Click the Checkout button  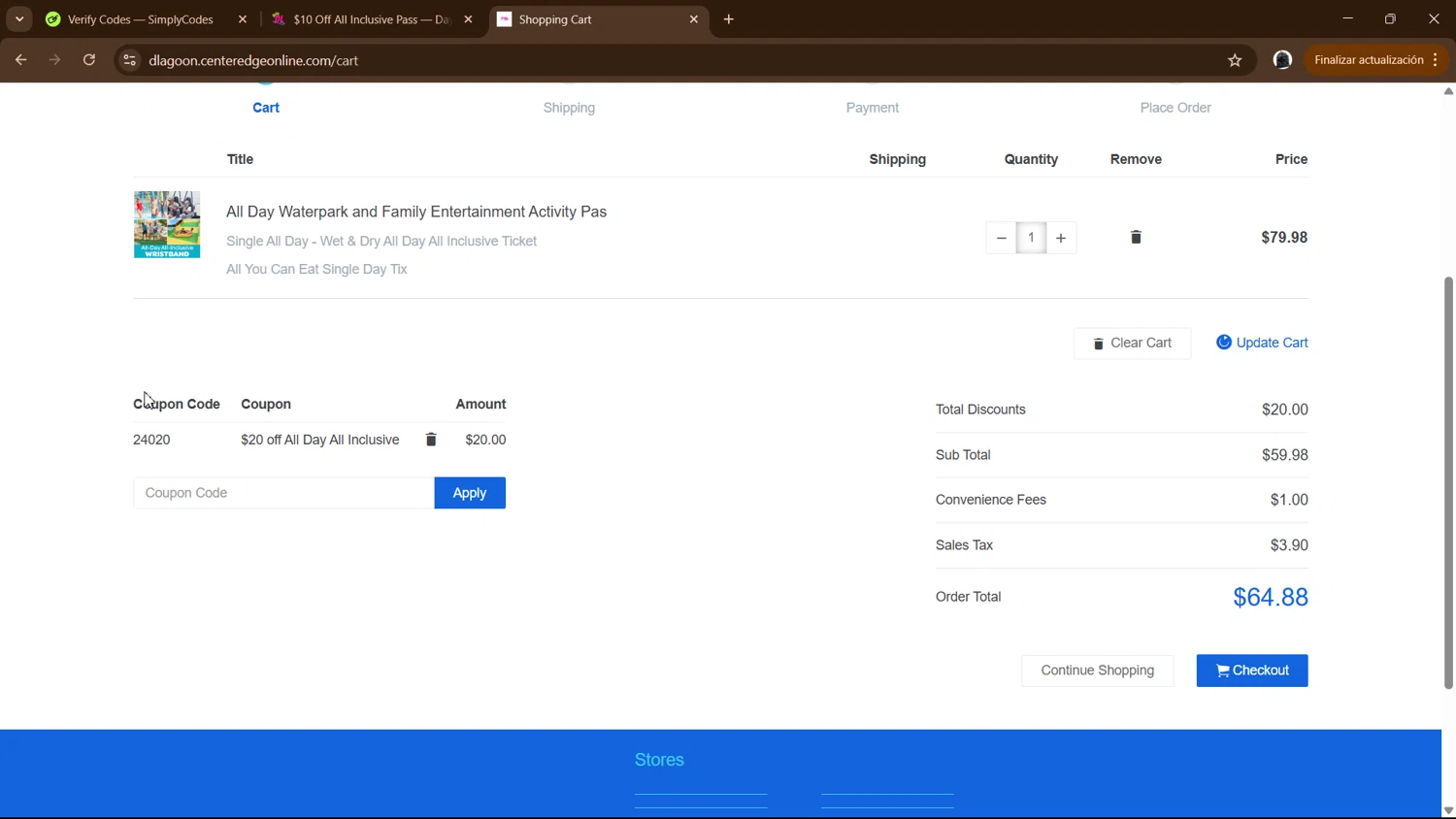click(1252, 671)
